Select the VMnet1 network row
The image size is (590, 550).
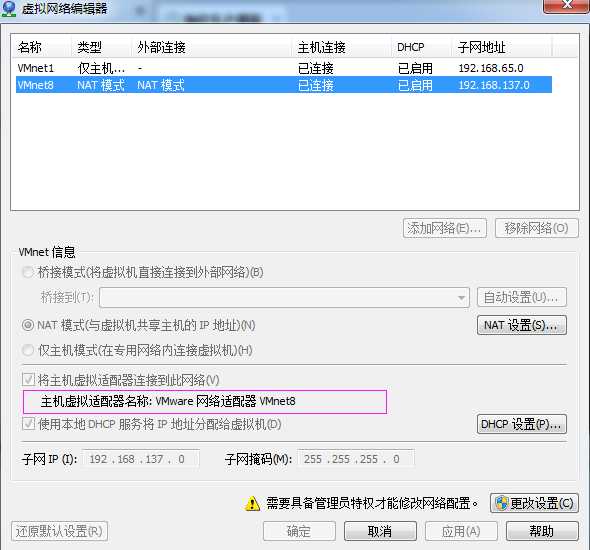284,68
